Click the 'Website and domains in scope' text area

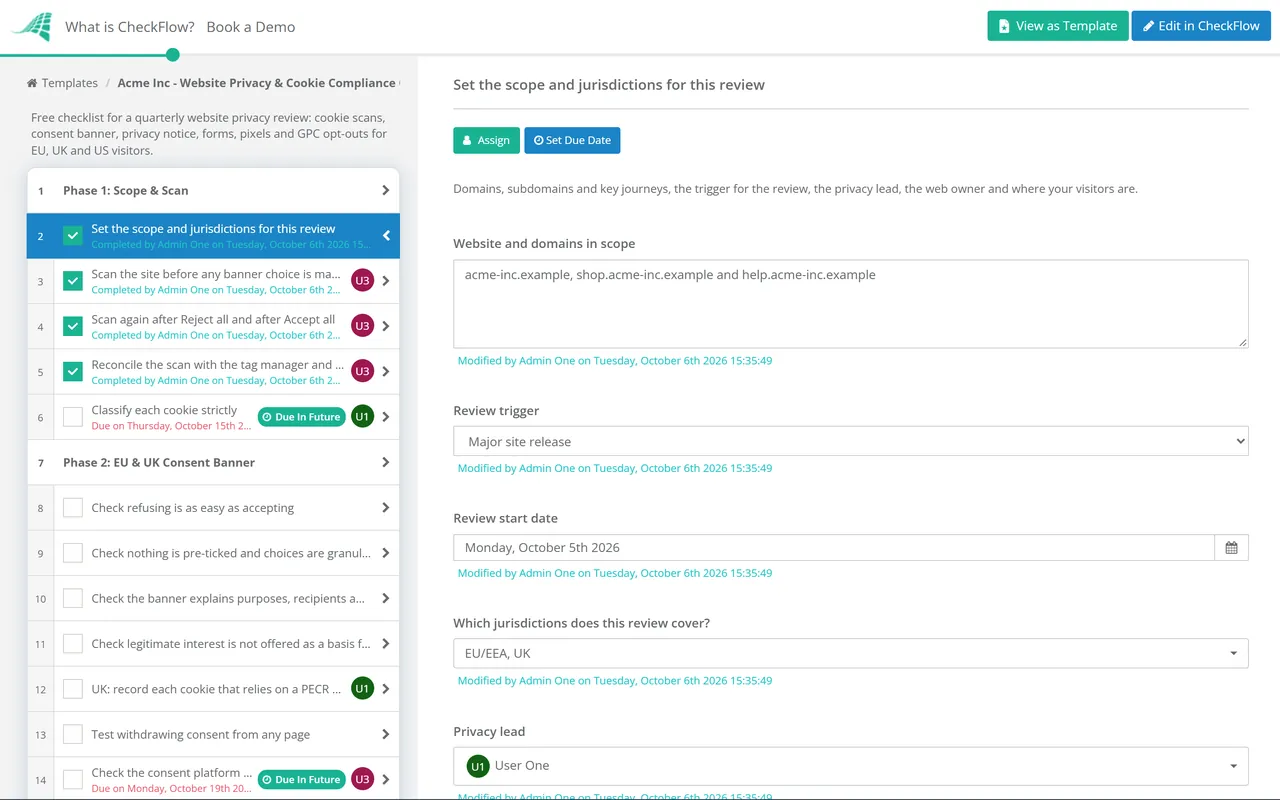pos(851,304)
